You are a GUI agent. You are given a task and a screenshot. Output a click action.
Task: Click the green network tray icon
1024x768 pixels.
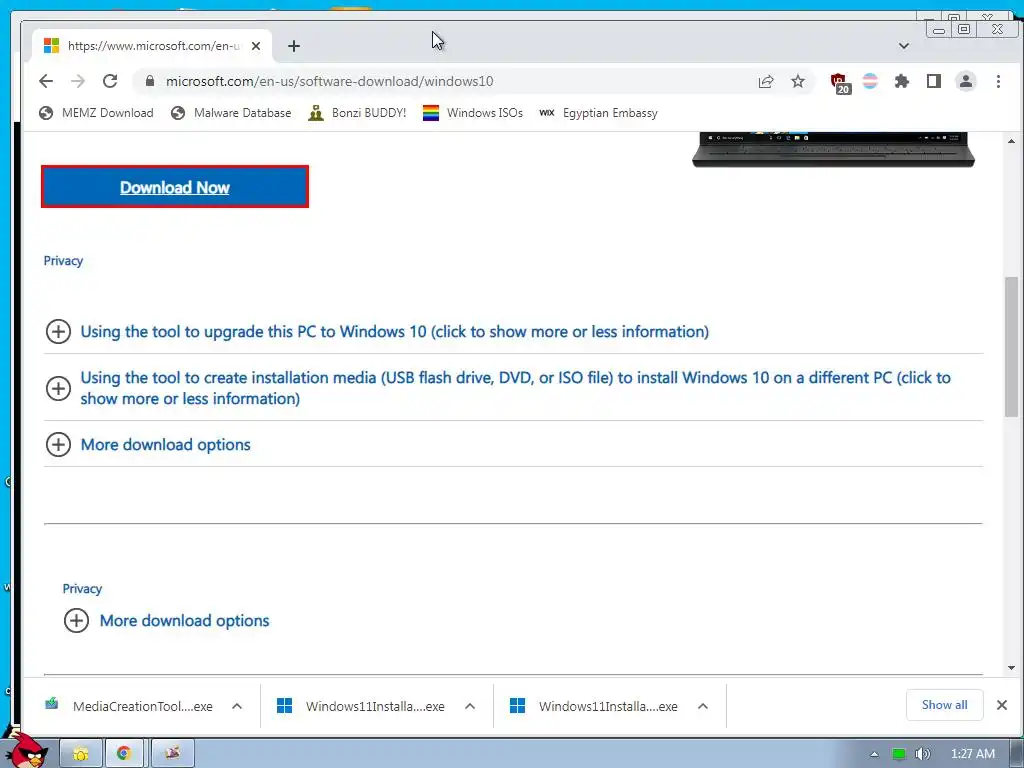[899, 754]
